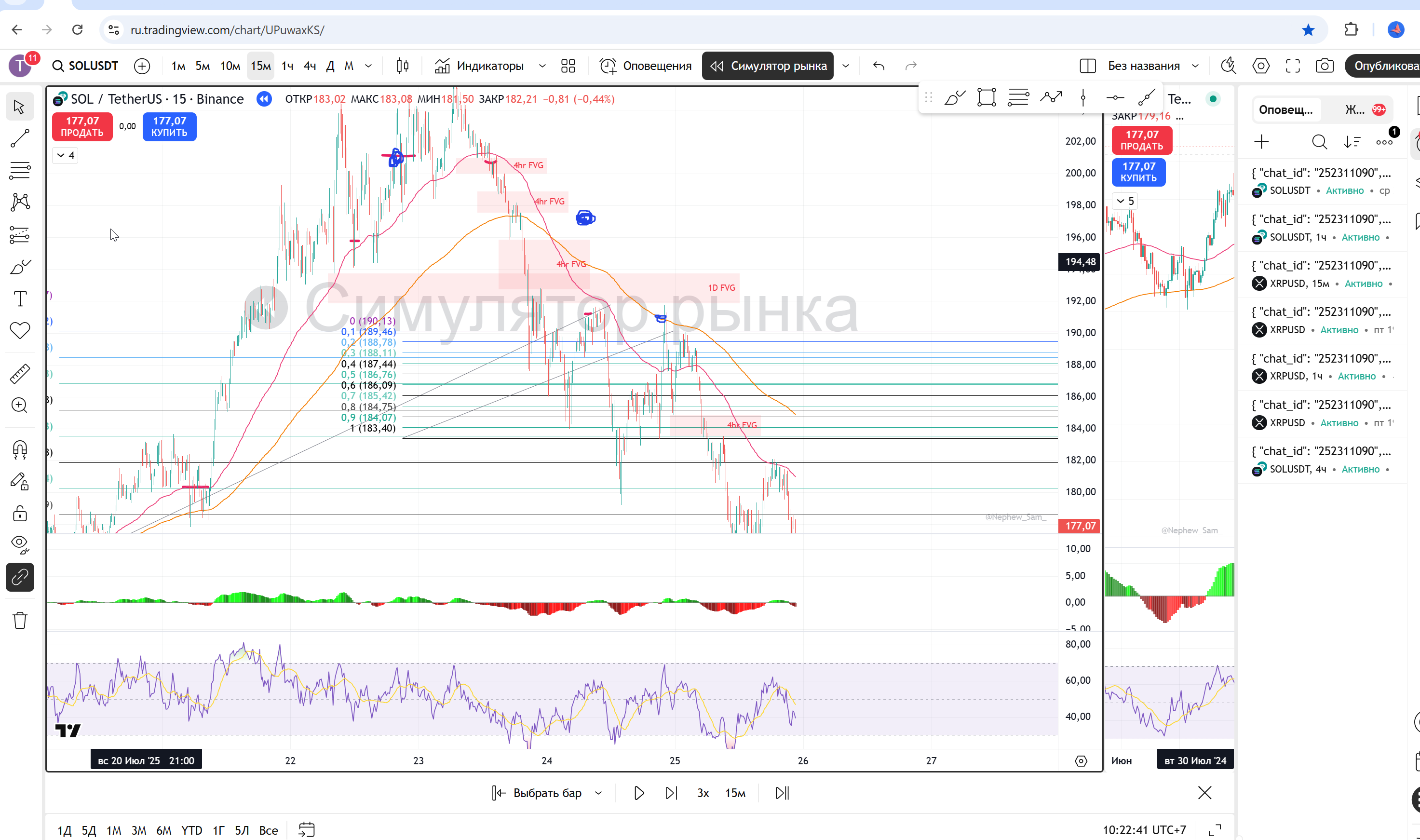The width and height of the screenshot is (1420, 840).
Task: Open the Оповещ... alerts tab
Action: point(1285,110)
